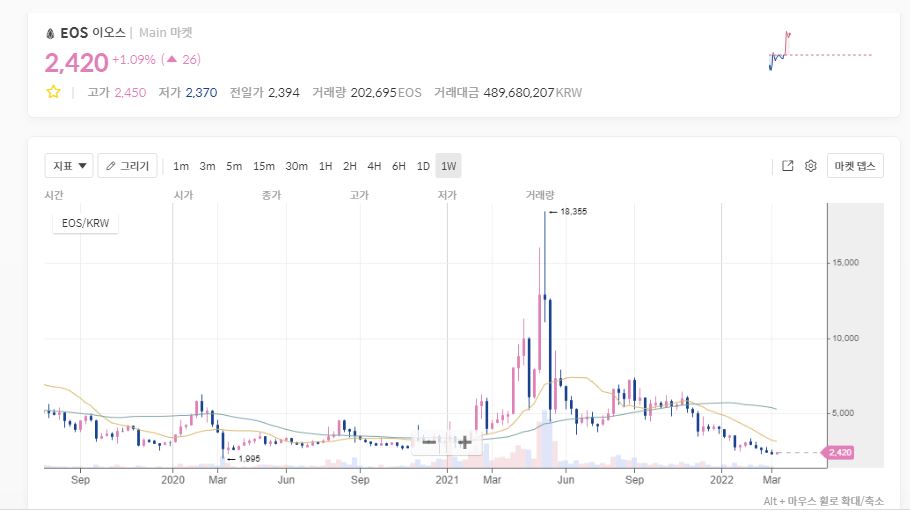
Task: Click the mini sparkline price thumbnail
Action: pyautogui.click(x=820, y=51)
